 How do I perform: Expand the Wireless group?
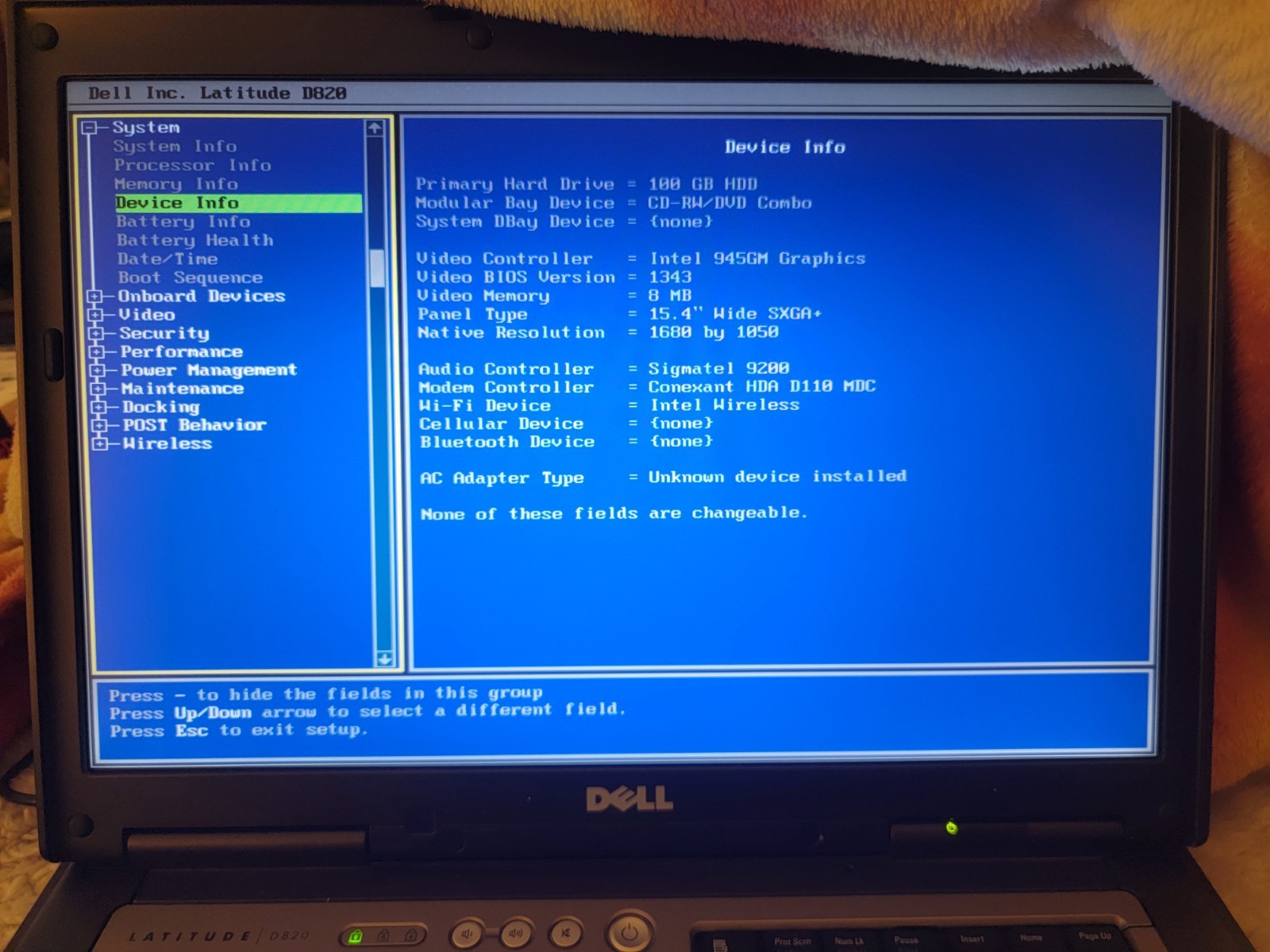(100, 443)
